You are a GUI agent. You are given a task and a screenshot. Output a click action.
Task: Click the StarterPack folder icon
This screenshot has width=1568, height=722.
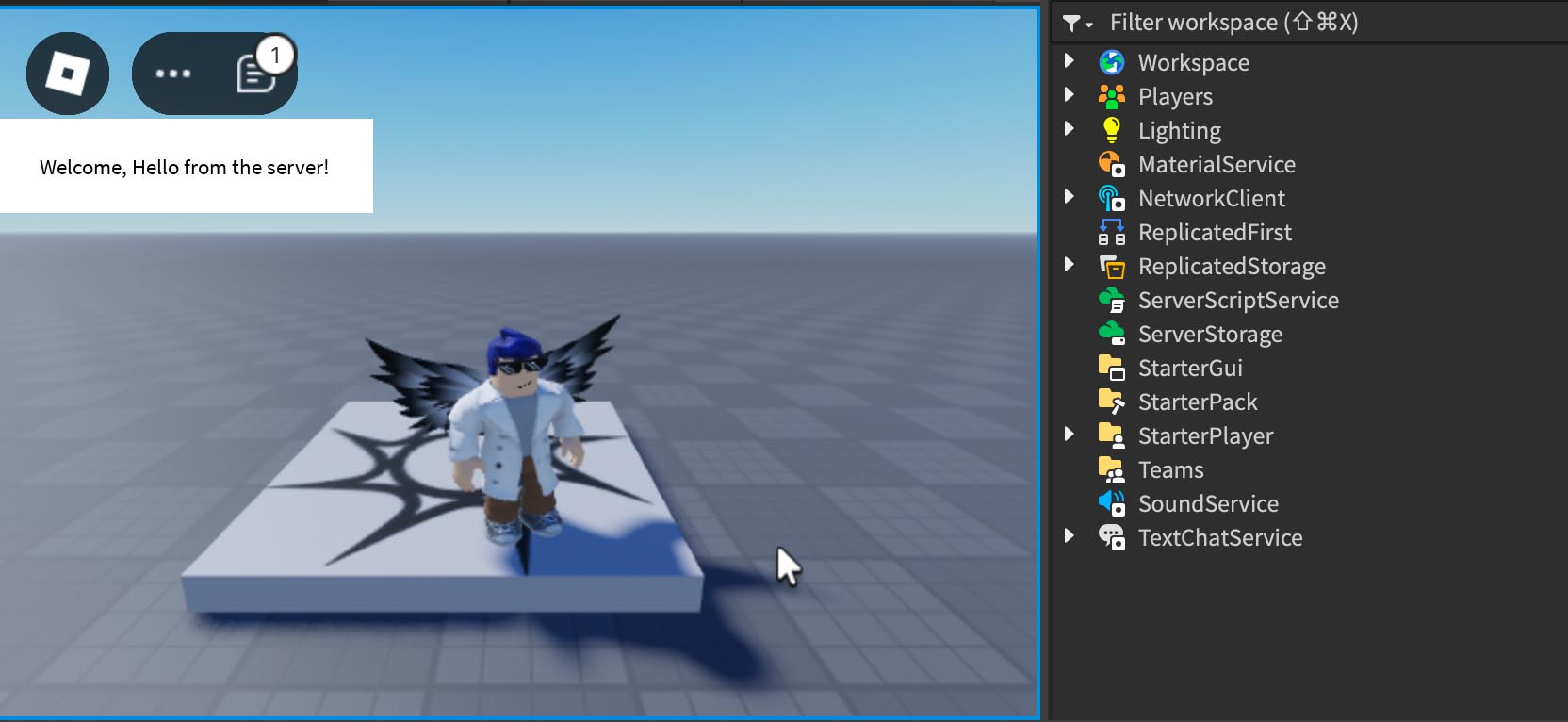coord(1112,402)
